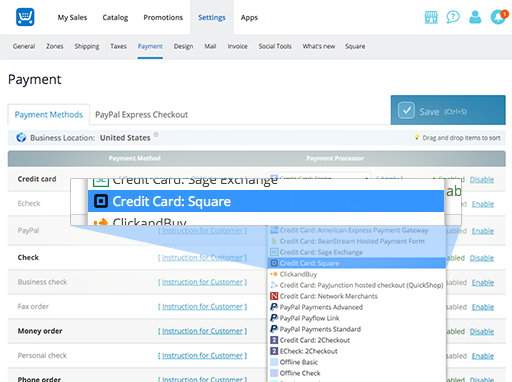Viewport: 512px width, 382px height.
Task: Open Instruction for Customer in PayPal row
Action: 202,231
